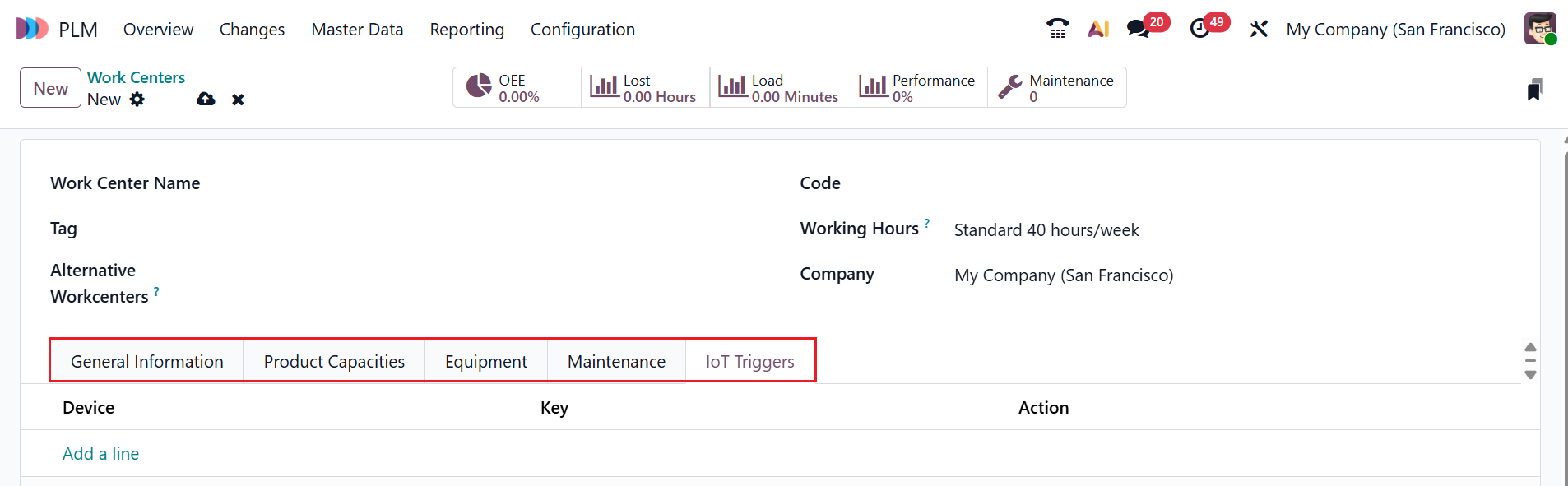Change the Company selection field
The height and width of the screenshot is (486, 1568).
coord(1063,275)
